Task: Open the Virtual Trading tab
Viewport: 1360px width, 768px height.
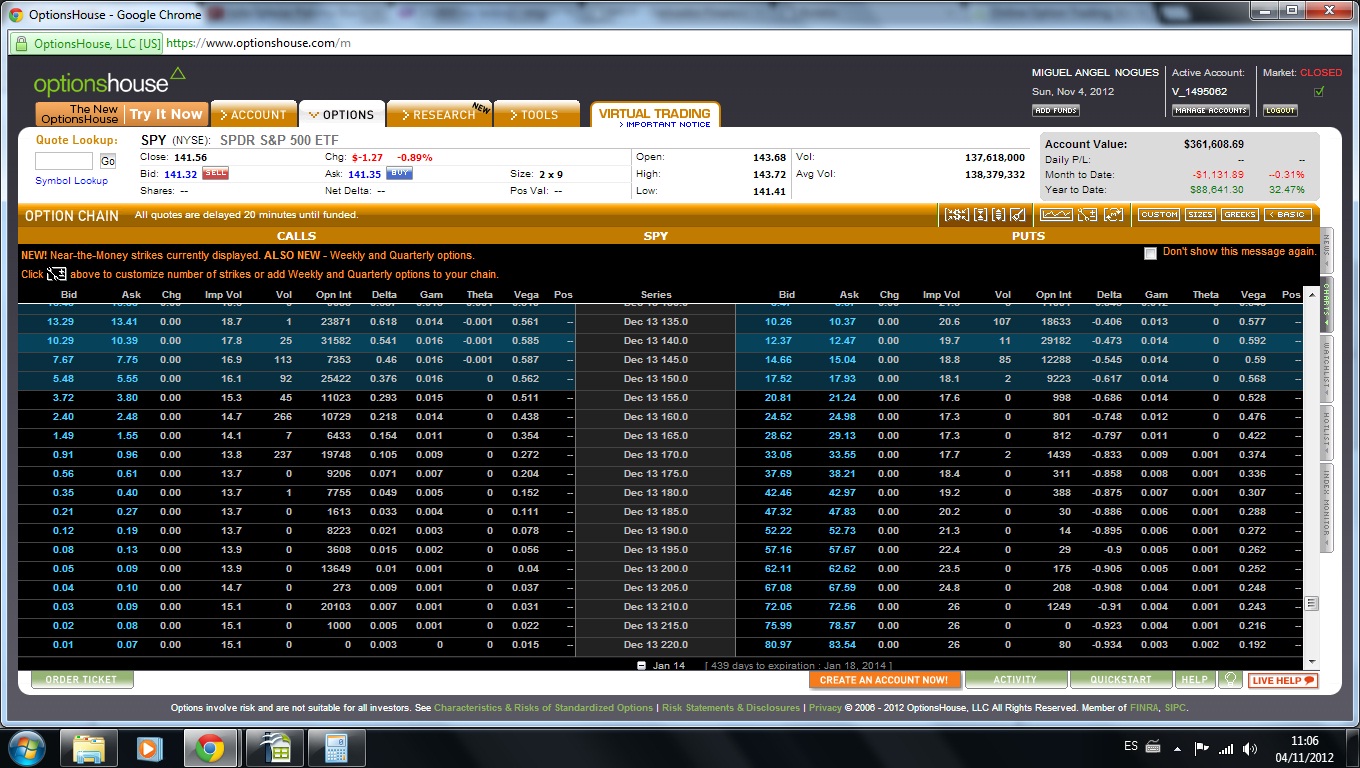Action: coord(655,115)
